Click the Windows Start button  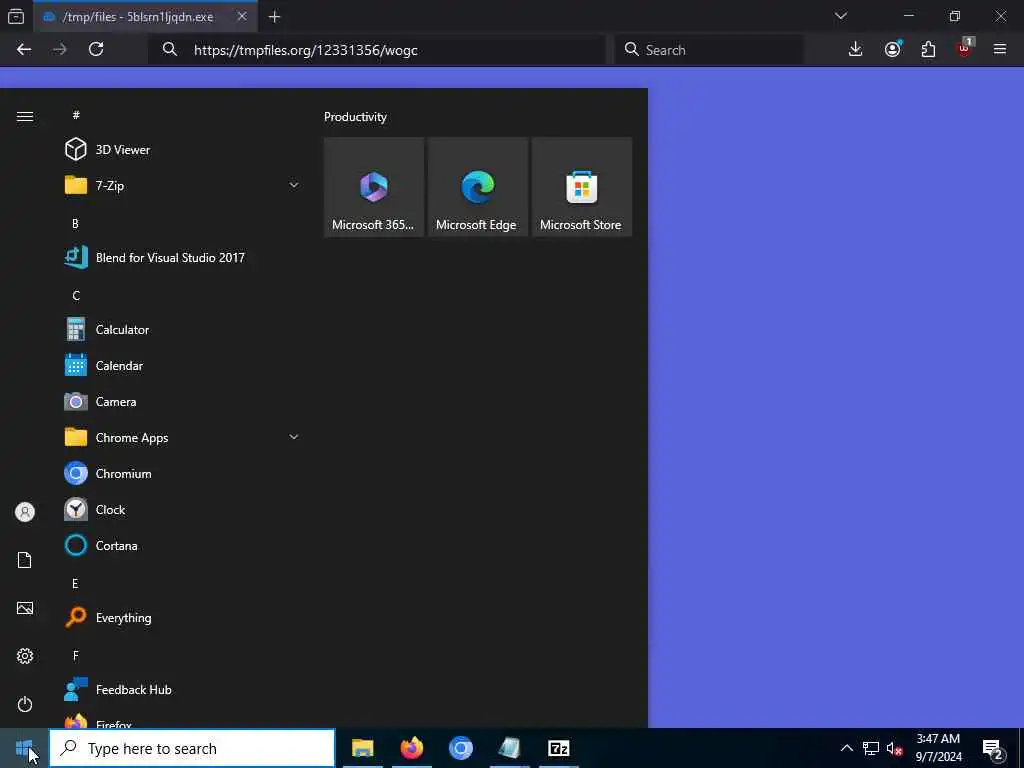tap(24, 748)
